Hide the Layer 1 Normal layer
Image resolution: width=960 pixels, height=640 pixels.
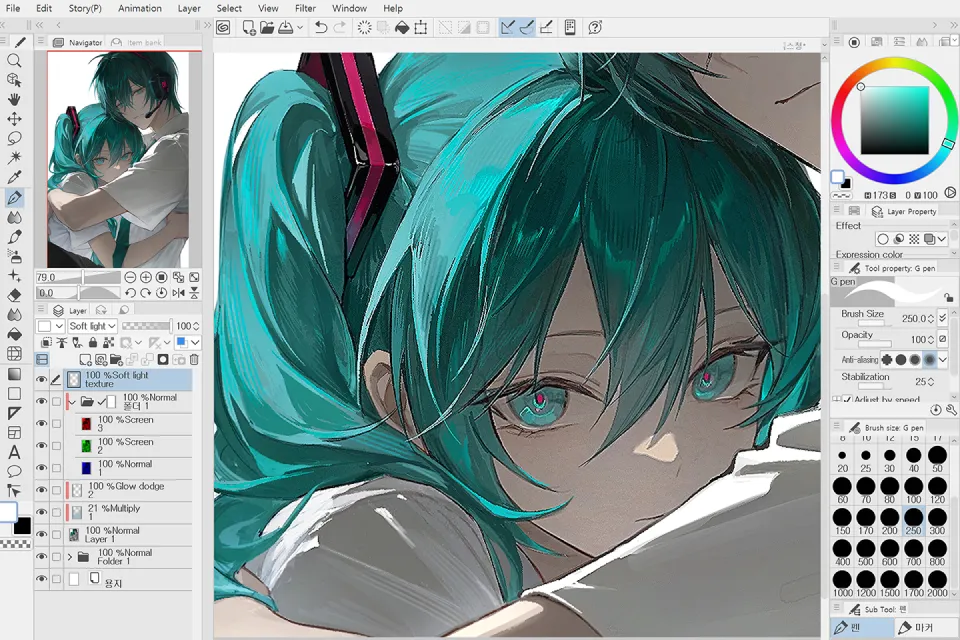click(41, 534)
